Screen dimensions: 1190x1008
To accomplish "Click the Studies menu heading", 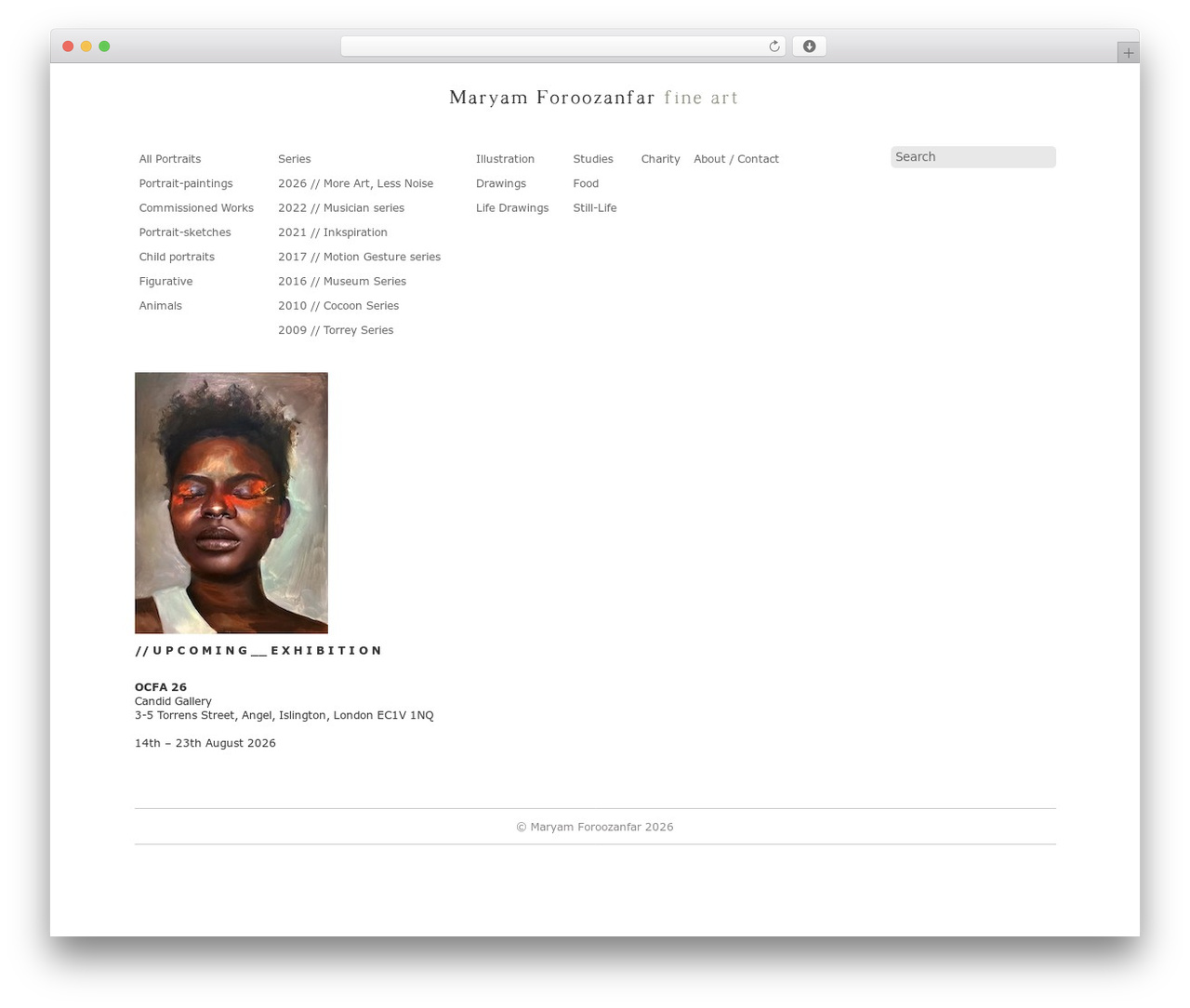I will 593,159.
